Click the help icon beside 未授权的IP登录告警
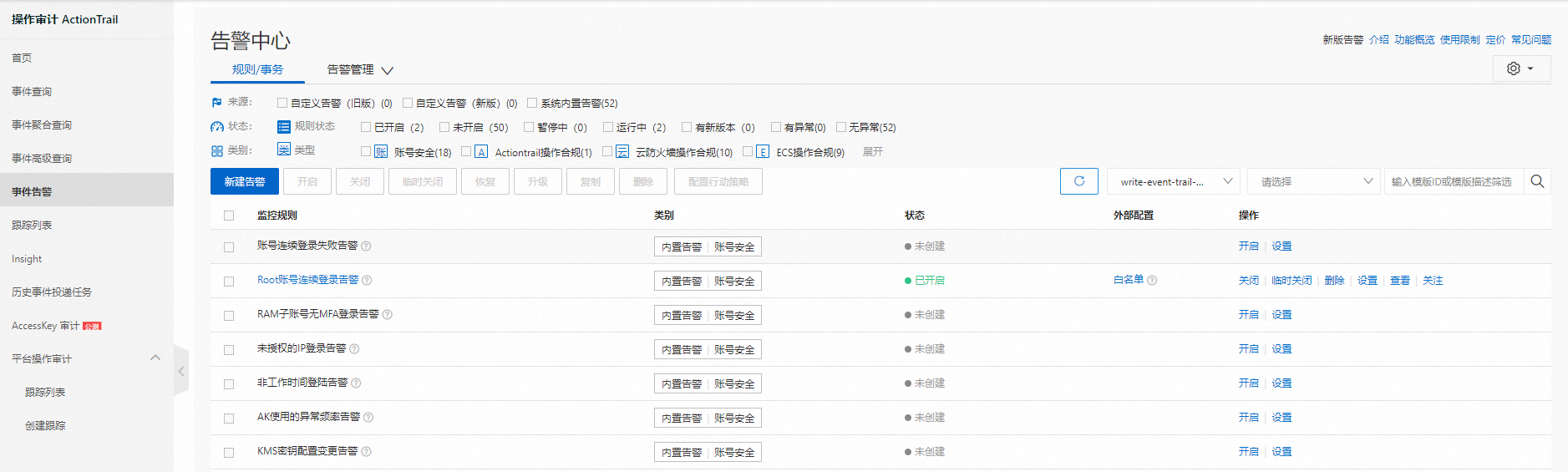1568x472 pixels. pyautogui.click(x=354, y=348)
